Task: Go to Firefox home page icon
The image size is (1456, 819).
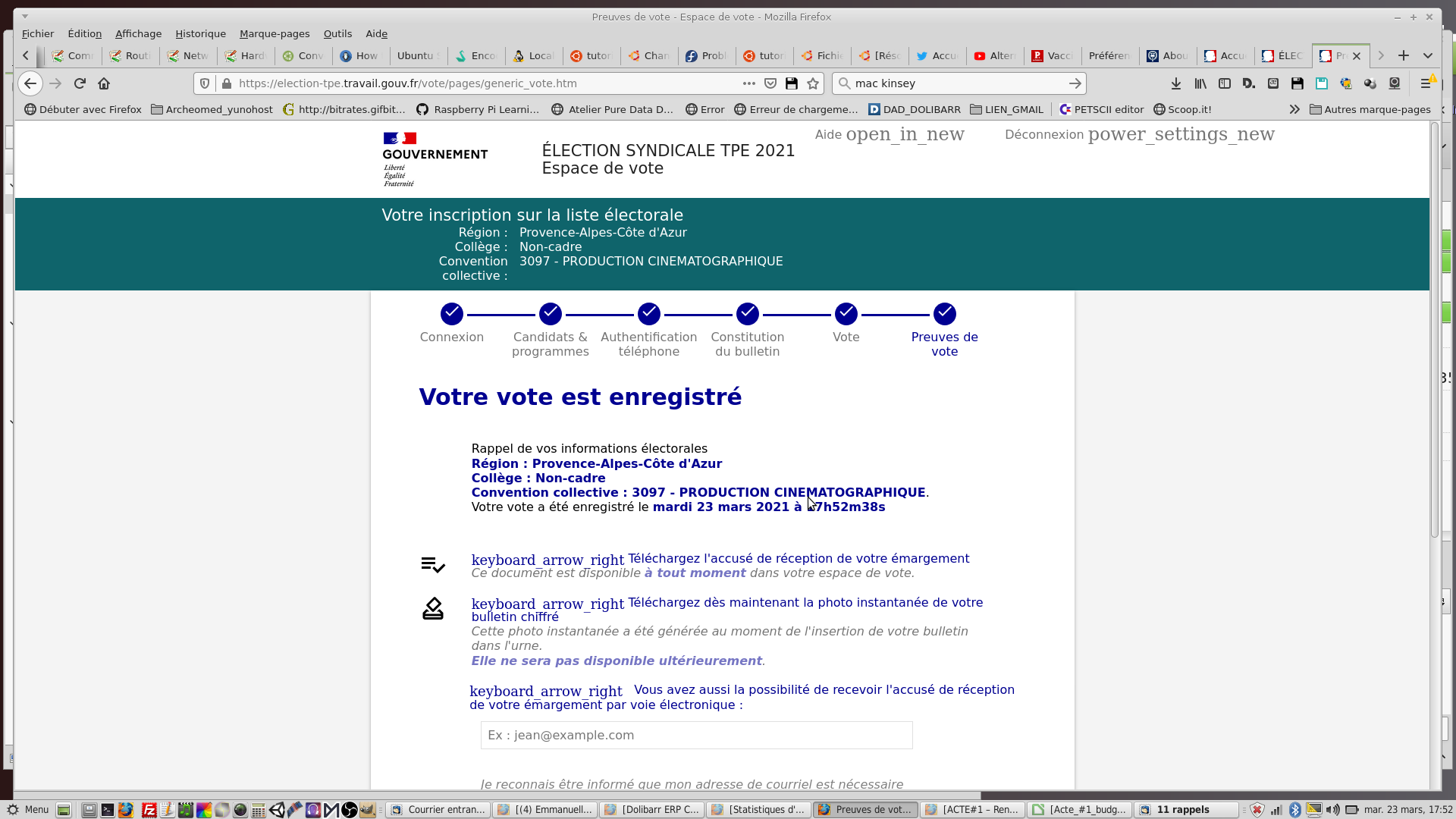Action: [104, 83]
